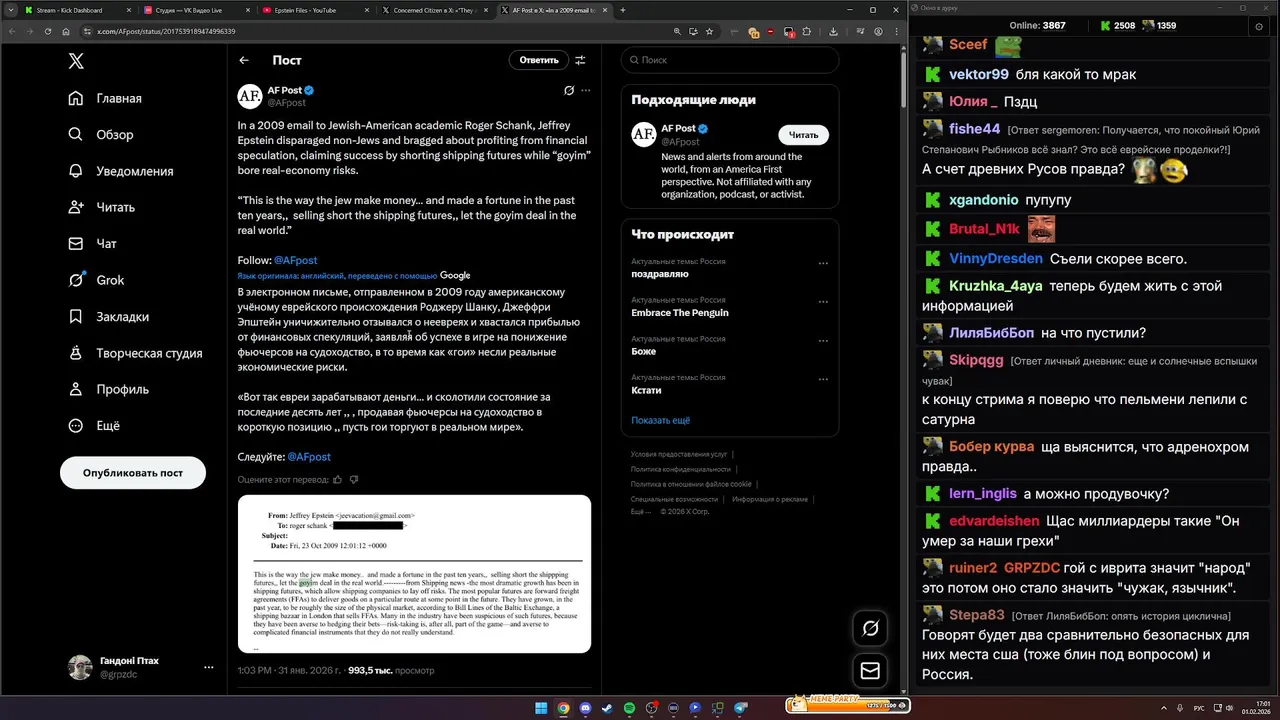
Task: Rate the translation thumbs up
Action: 337,480
